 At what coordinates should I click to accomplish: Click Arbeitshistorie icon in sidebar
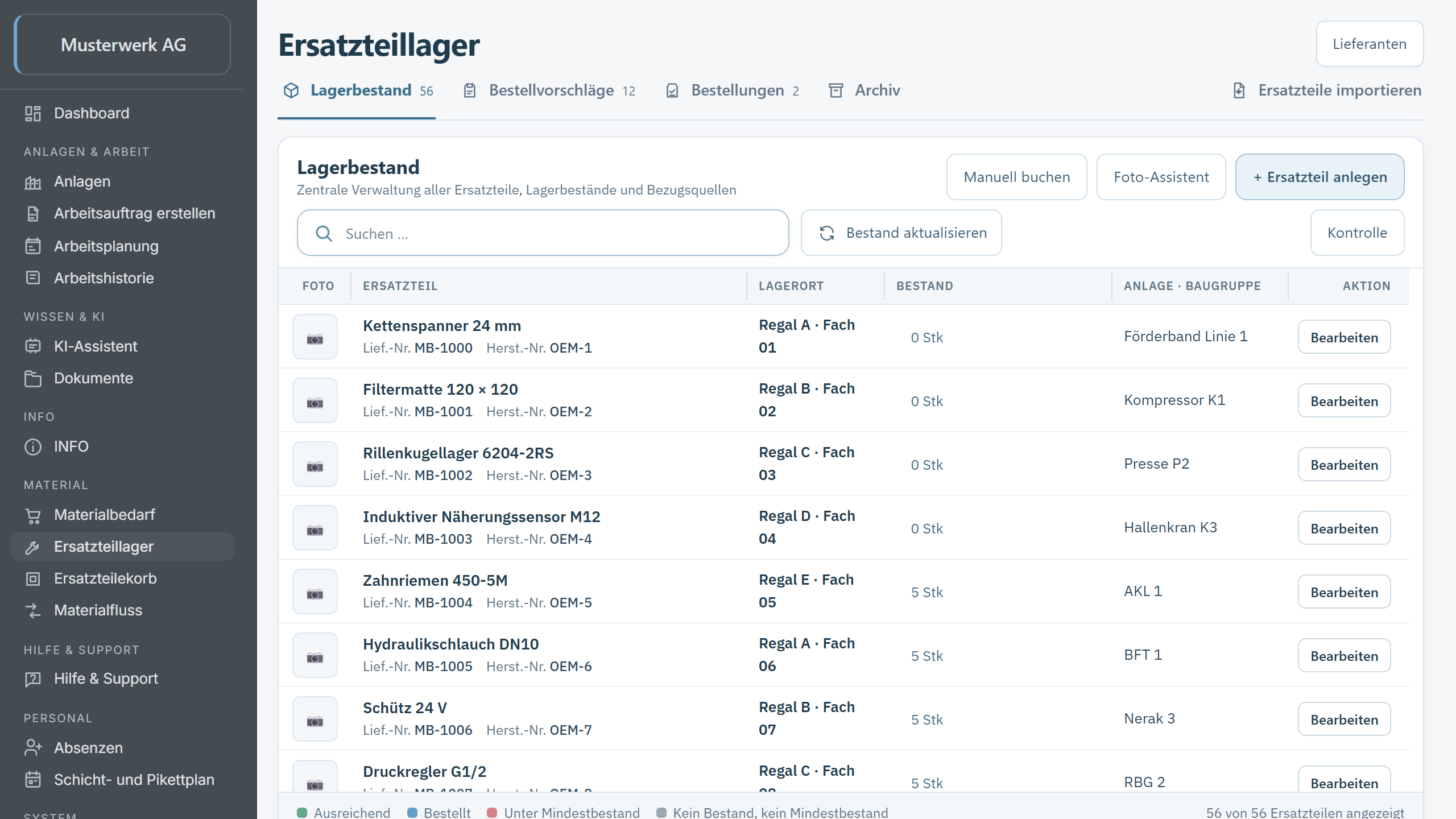[33, 278]
